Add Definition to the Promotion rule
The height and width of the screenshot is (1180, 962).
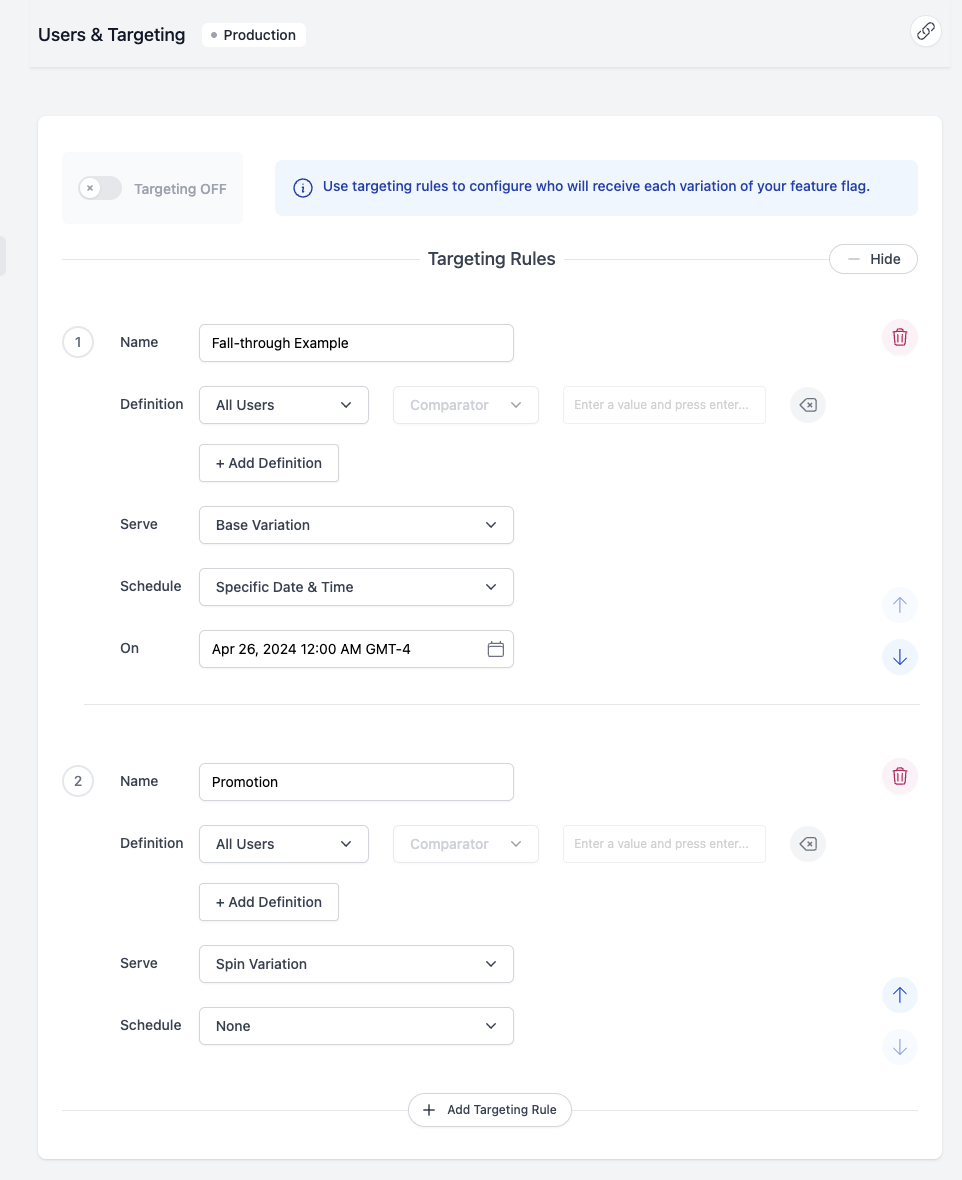(x=269, y=902)
